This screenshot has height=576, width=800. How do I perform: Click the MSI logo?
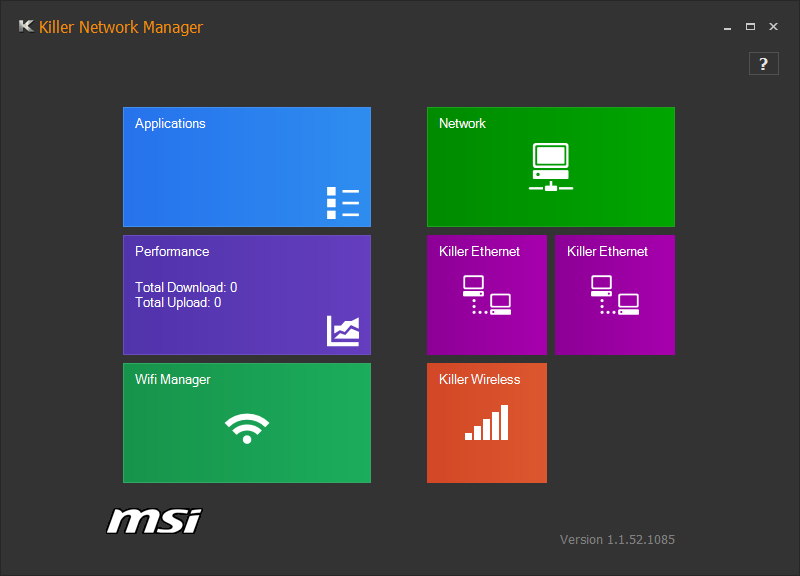154,521
